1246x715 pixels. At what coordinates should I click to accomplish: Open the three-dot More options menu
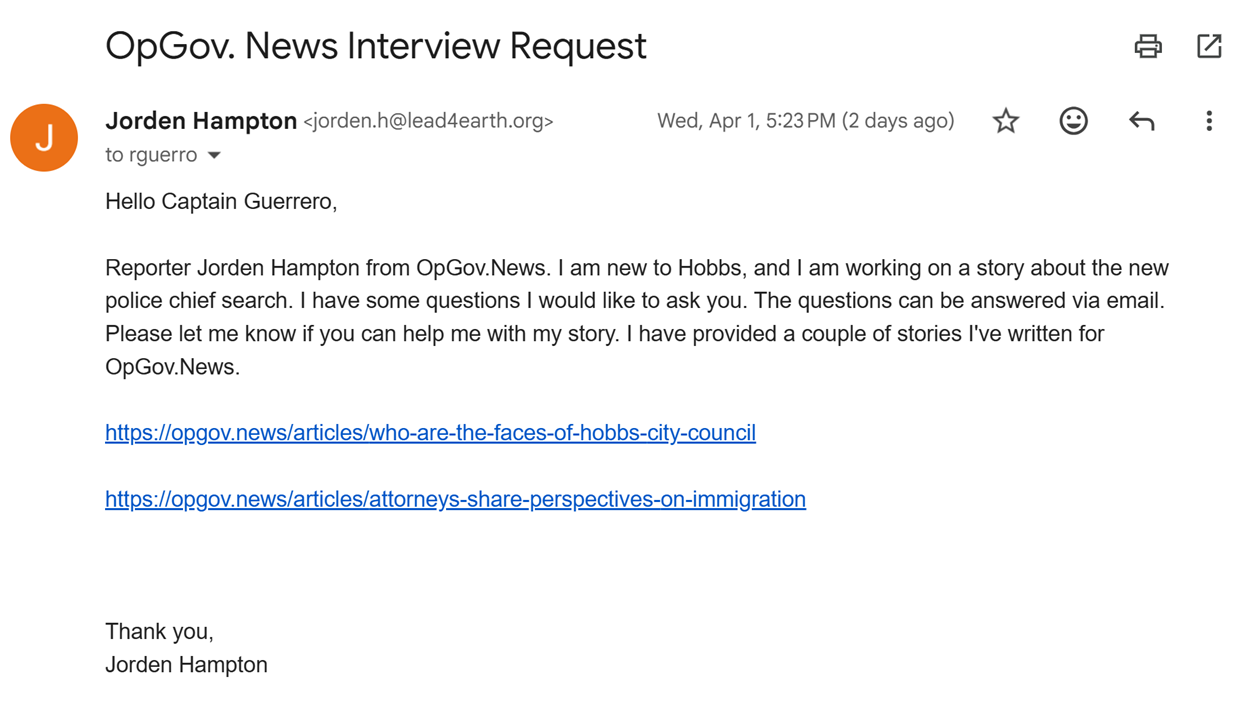(1209, 121)
